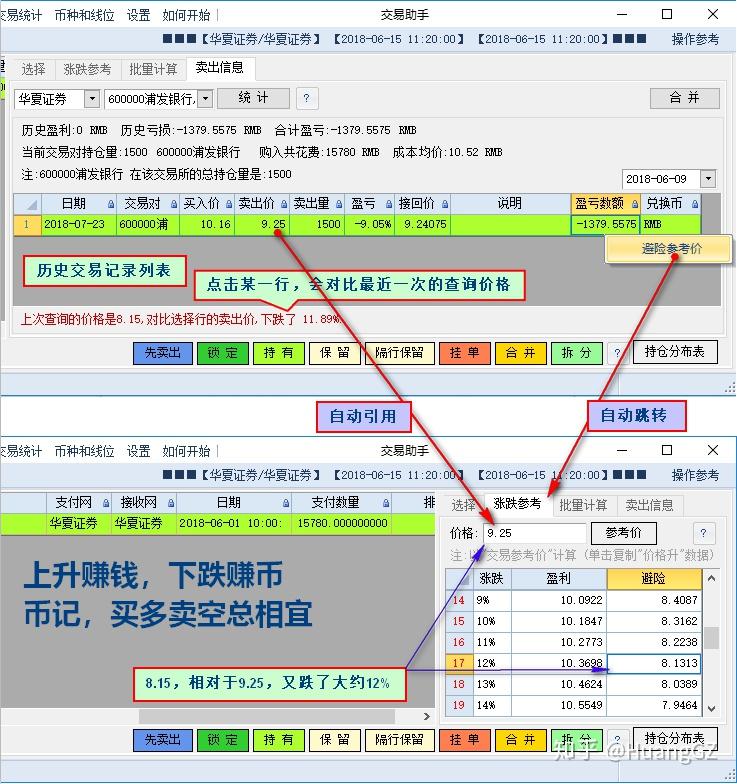Click 卖出量 column header lock icon
The height and width of the screenshot is (784, 737).
tap(339, 204)
